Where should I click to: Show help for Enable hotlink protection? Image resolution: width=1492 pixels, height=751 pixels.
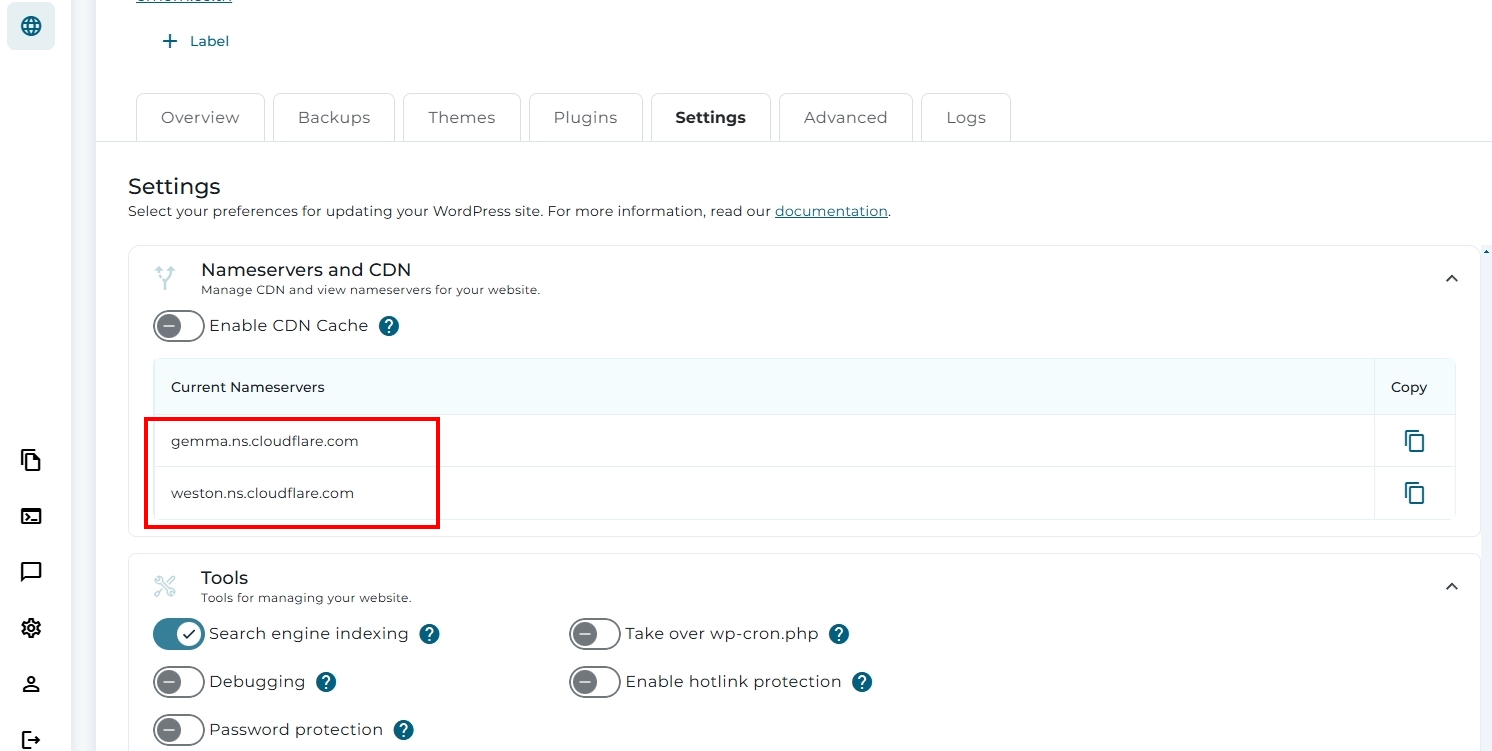pos(862,682)
